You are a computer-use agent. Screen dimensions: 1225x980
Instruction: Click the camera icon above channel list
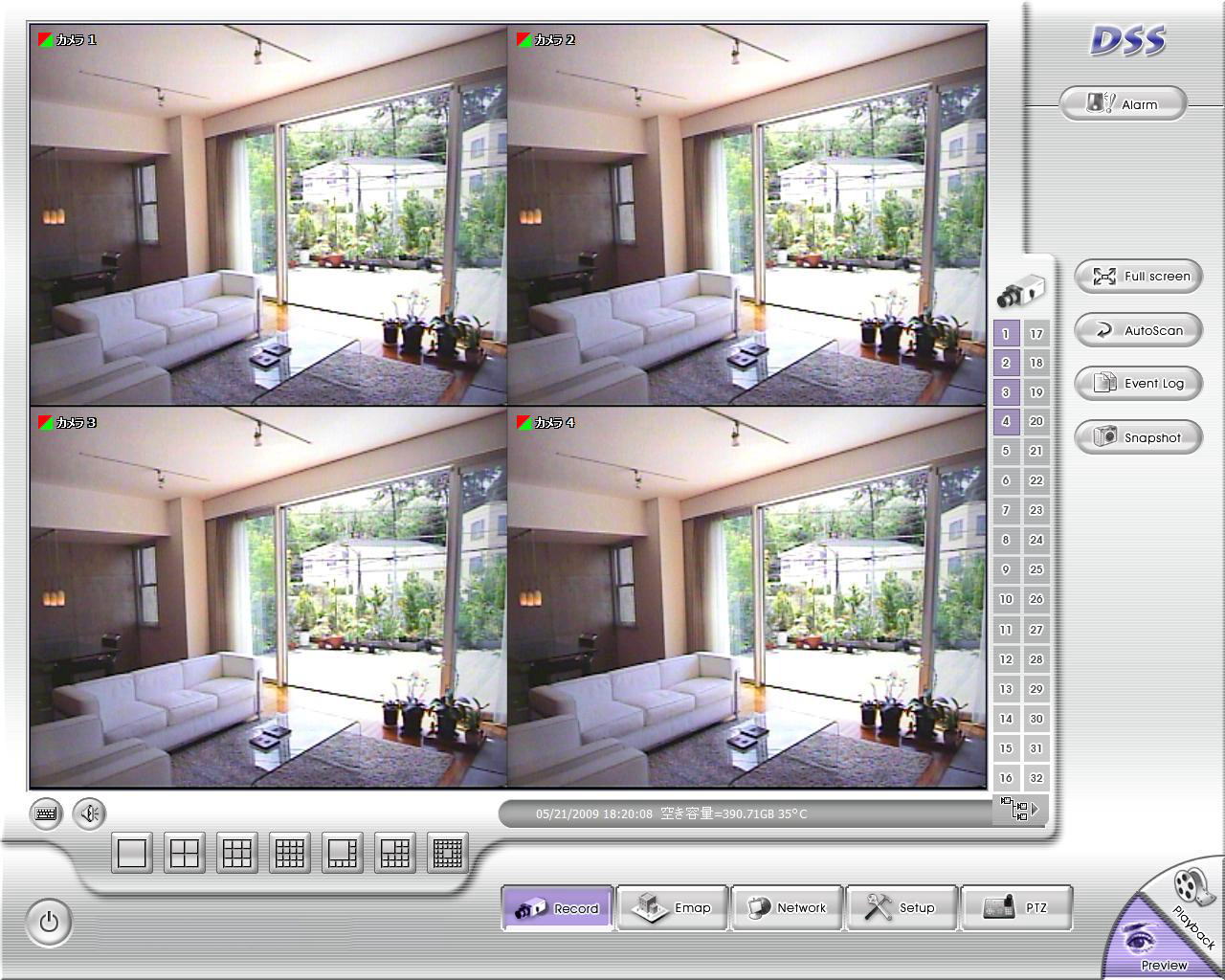click(x=1020, y=290)
